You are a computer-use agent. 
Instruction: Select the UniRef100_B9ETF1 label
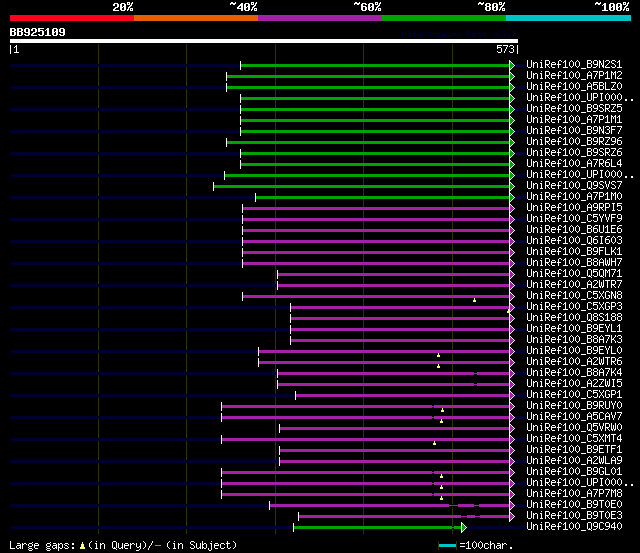tap(574, 450)
